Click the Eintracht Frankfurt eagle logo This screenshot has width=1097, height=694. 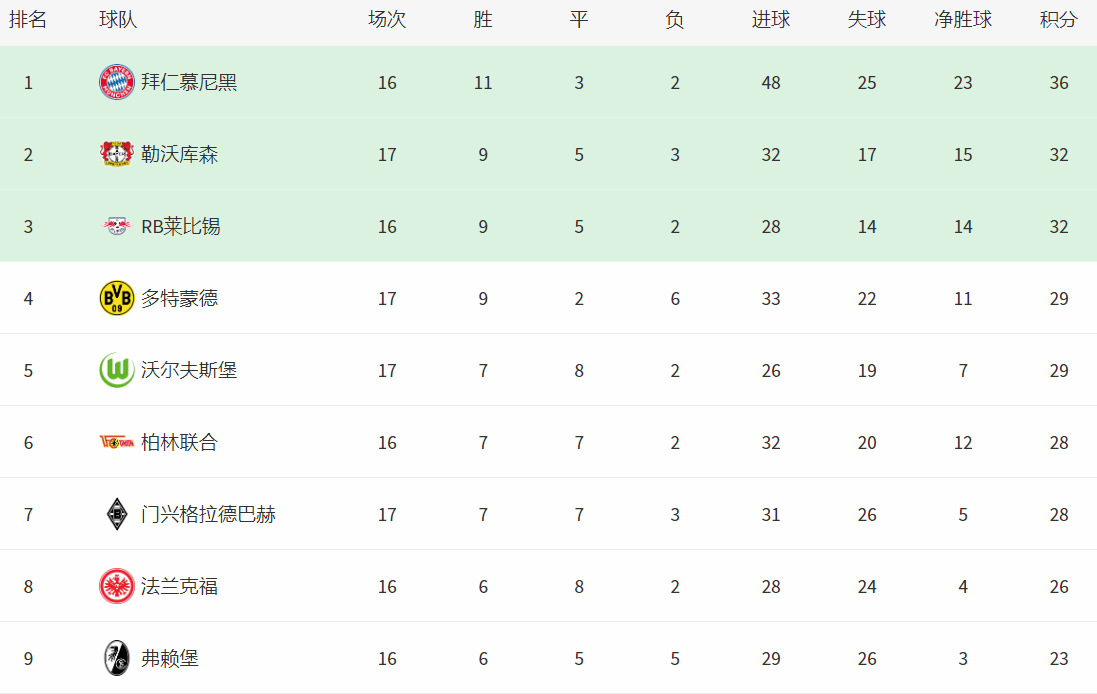click(117, 587)
